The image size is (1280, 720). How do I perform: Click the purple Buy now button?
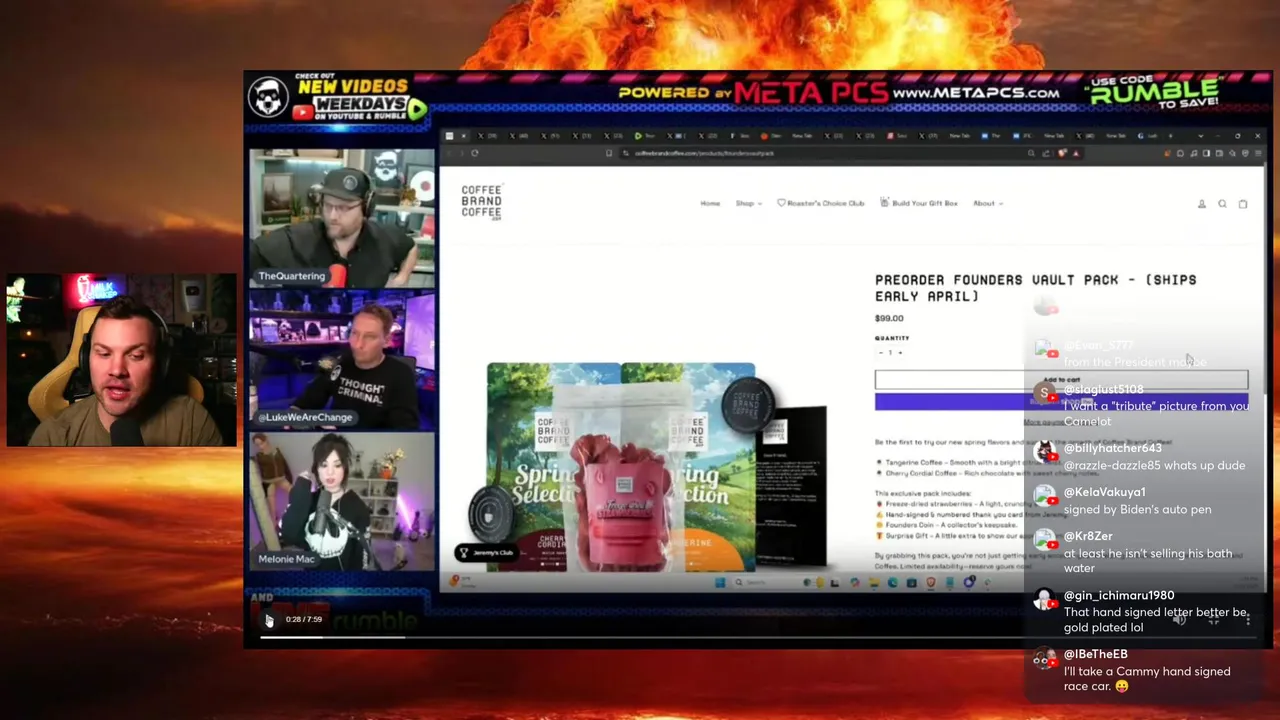click(1061, 401)
